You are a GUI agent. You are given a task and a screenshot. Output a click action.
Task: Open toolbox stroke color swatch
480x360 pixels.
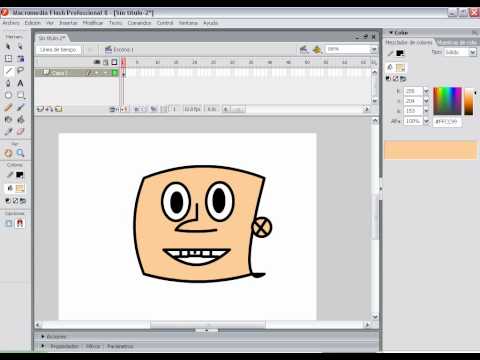20,175
